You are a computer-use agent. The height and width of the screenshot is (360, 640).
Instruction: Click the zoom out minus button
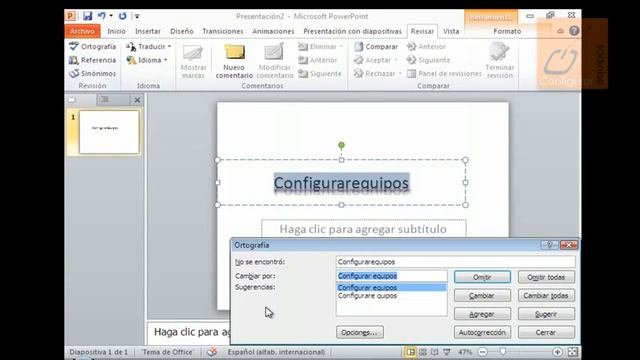(x=482, y=352)
